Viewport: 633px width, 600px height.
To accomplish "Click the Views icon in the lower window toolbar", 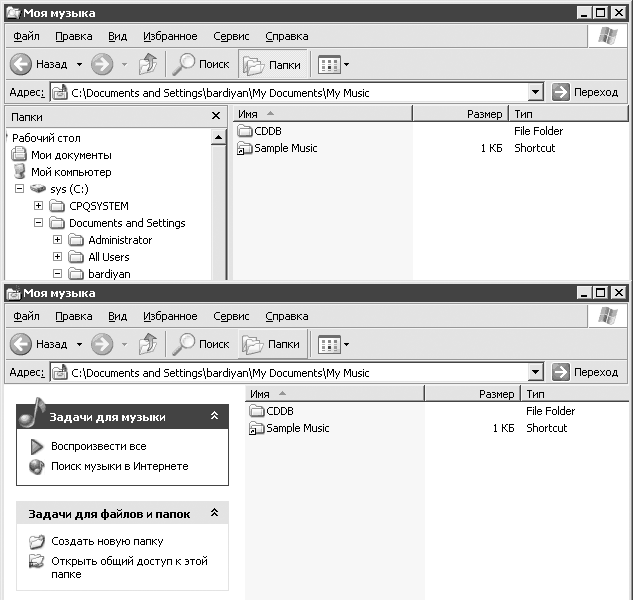I will click(329, 344).
